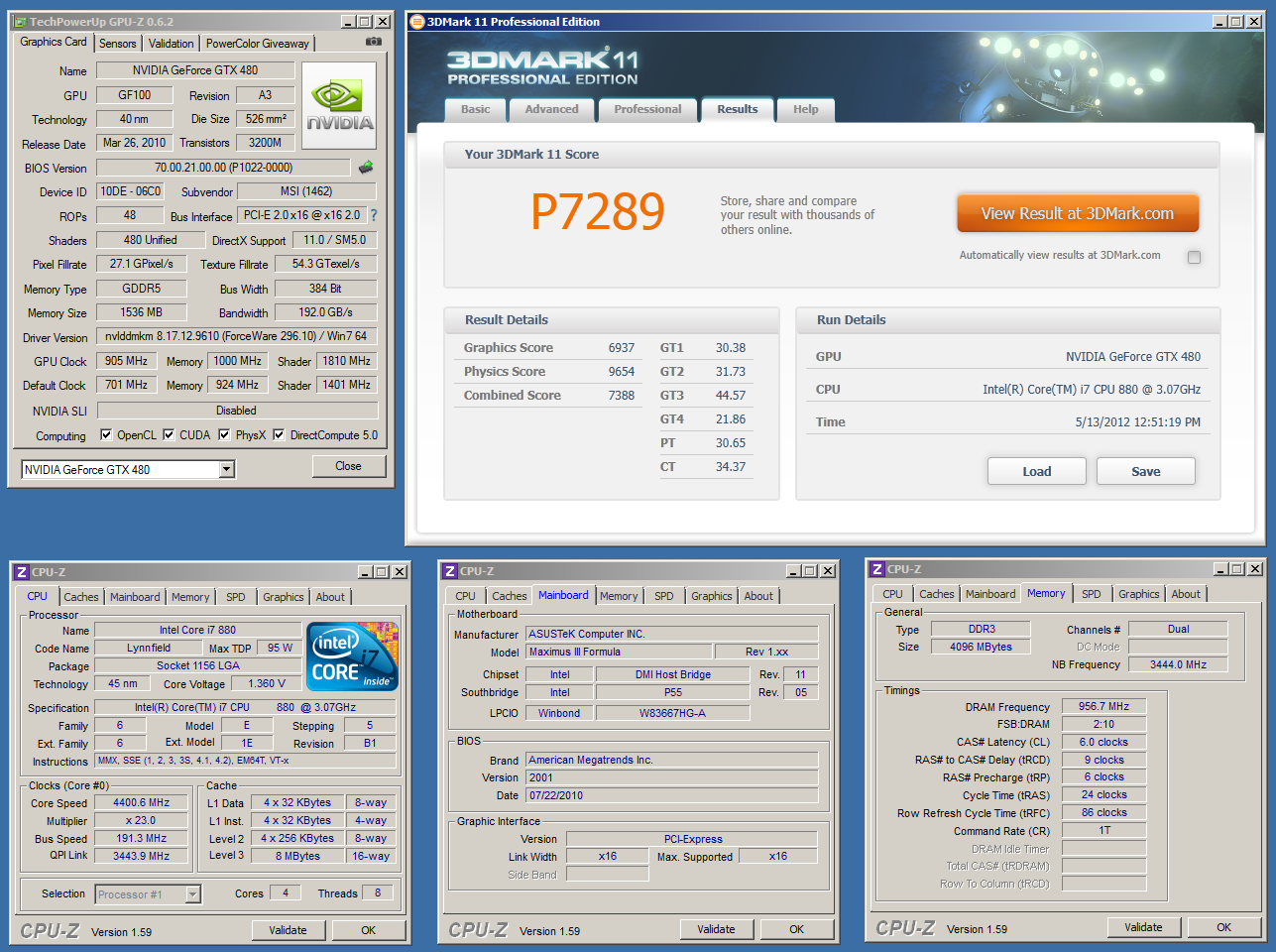Viewport: 1276px width, 952px height.
Task: Open CPU tab in Memory CPU-Z window
Action: 893,594
